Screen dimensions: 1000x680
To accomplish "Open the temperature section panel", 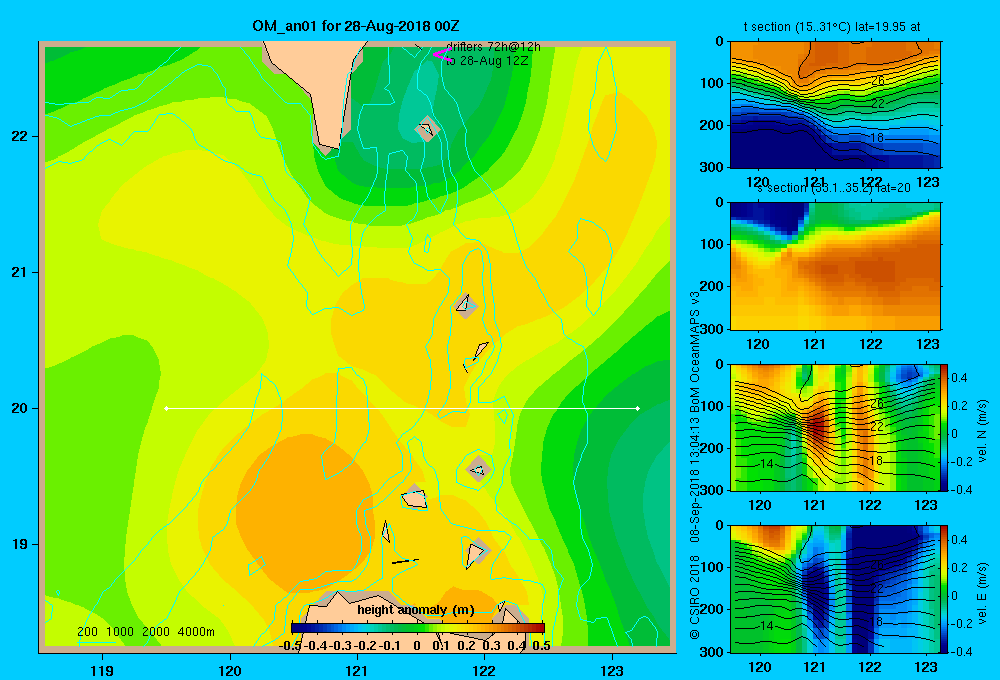I will tap(835, 105).
